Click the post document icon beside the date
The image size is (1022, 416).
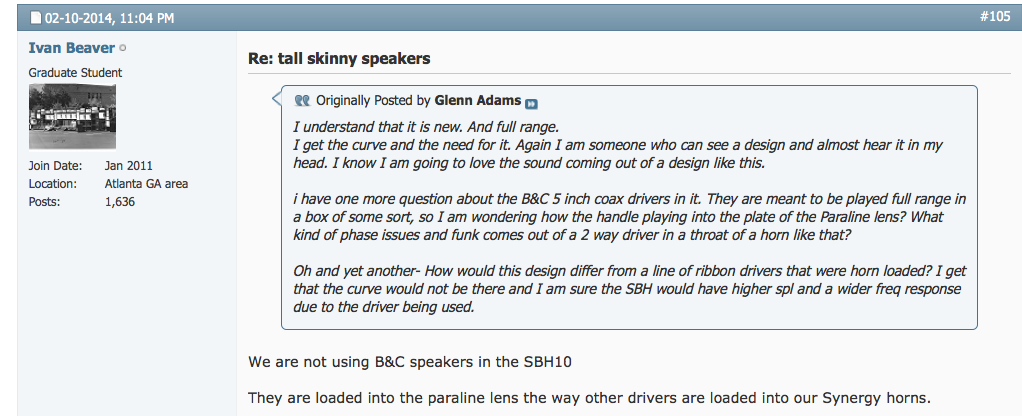pos(36,18)
